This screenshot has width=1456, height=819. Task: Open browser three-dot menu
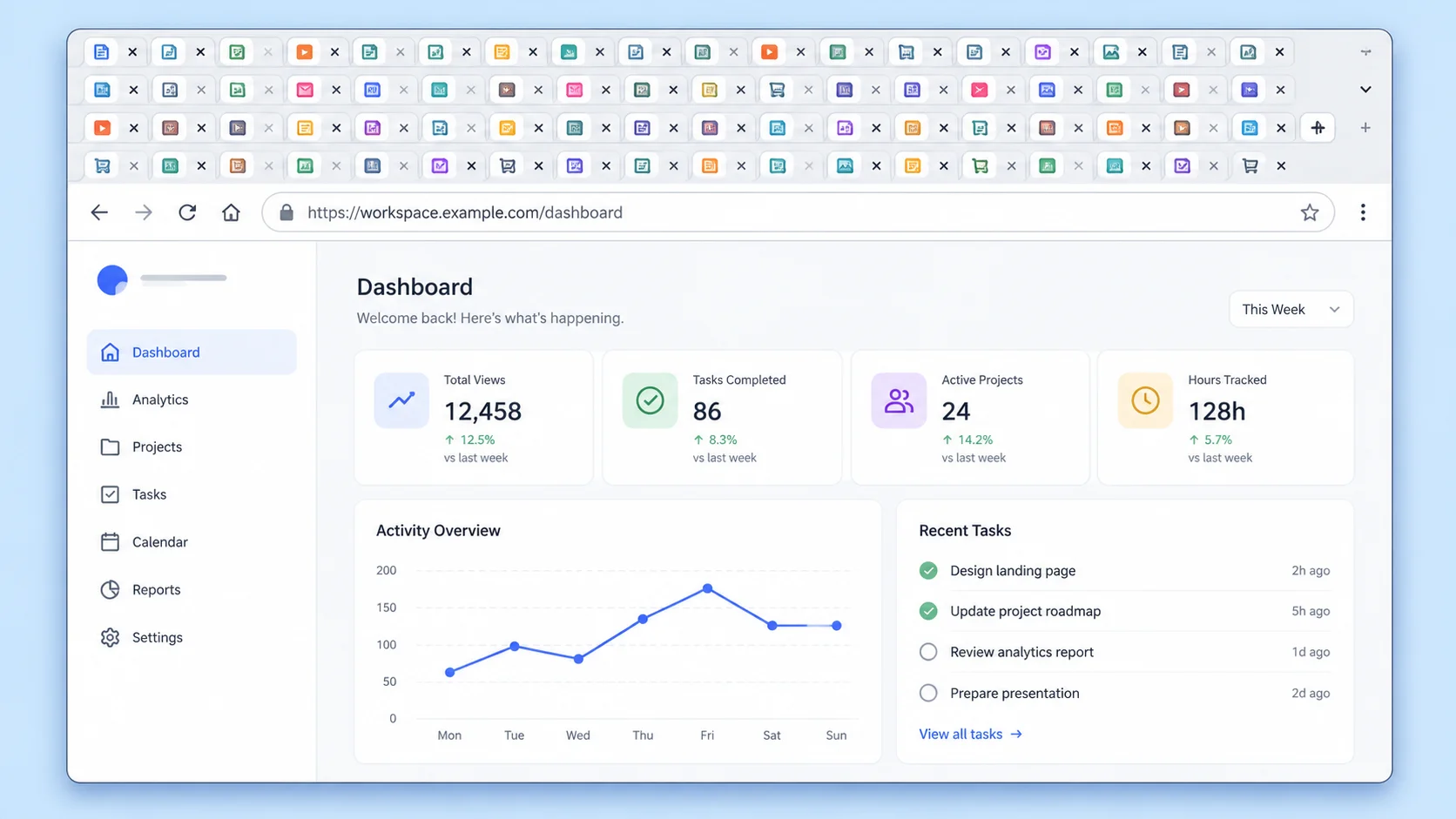pos(1363,212)
